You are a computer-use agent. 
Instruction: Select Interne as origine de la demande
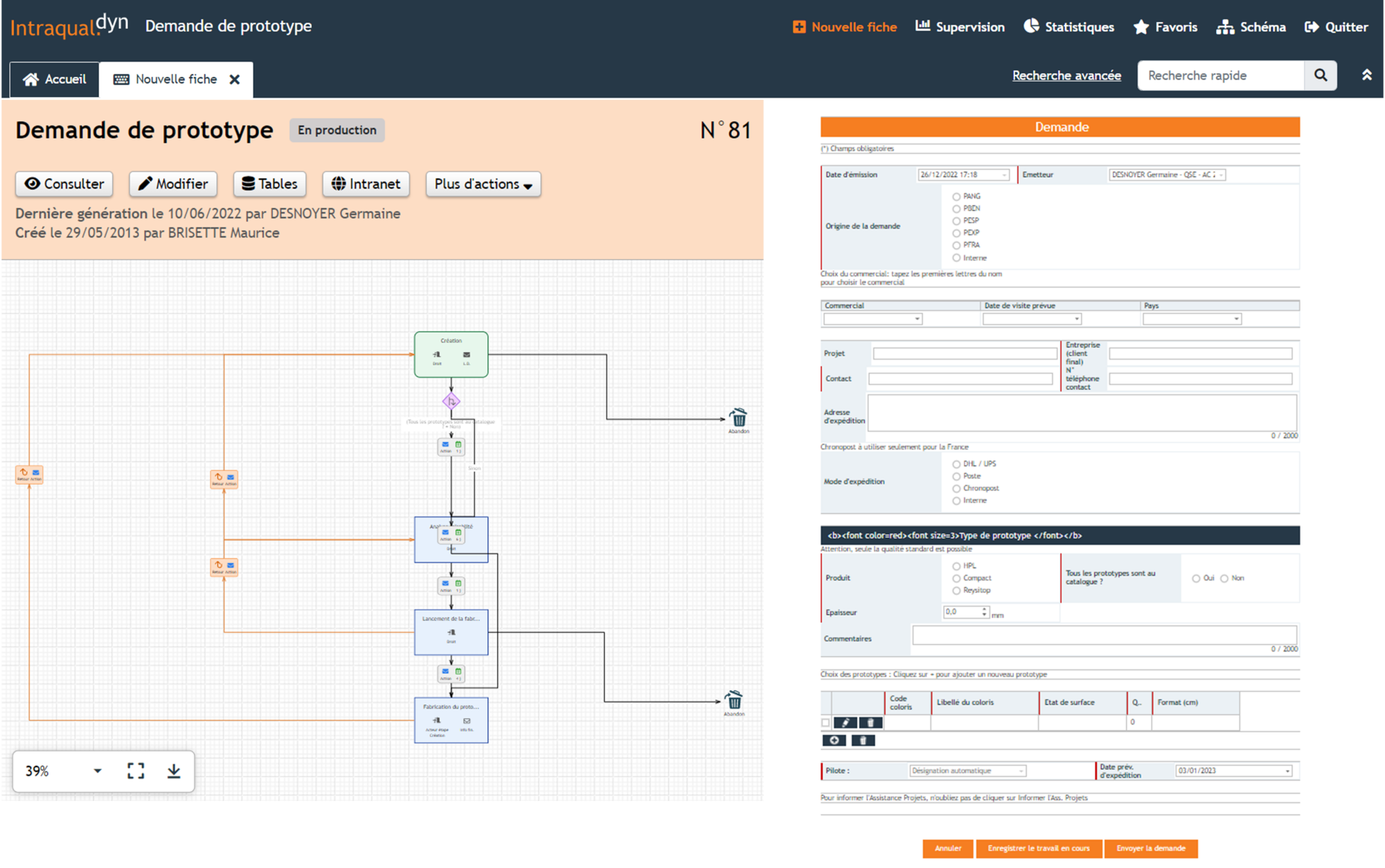[956, 258]
